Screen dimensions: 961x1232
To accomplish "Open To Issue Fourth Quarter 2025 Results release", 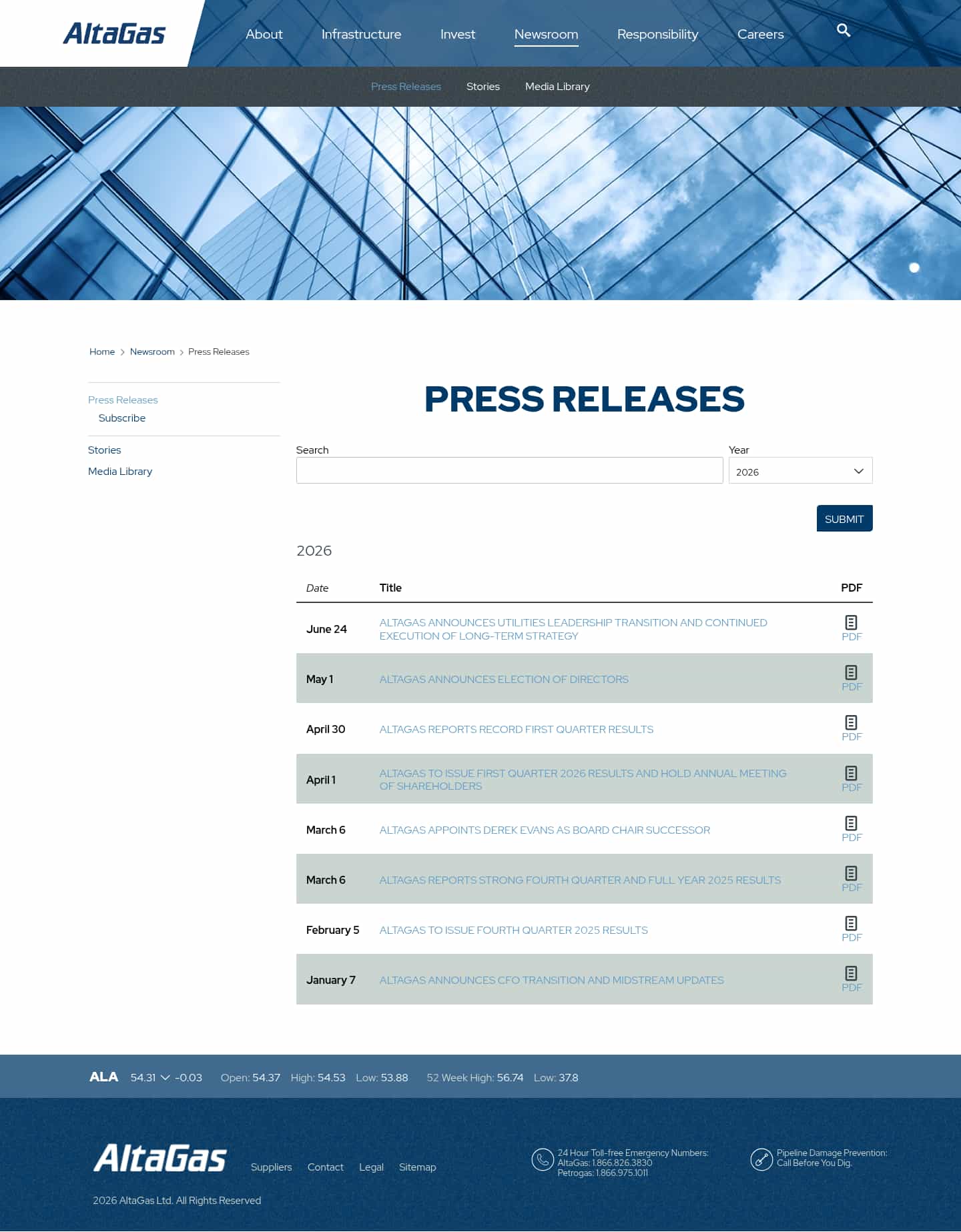I will [513, 930].
